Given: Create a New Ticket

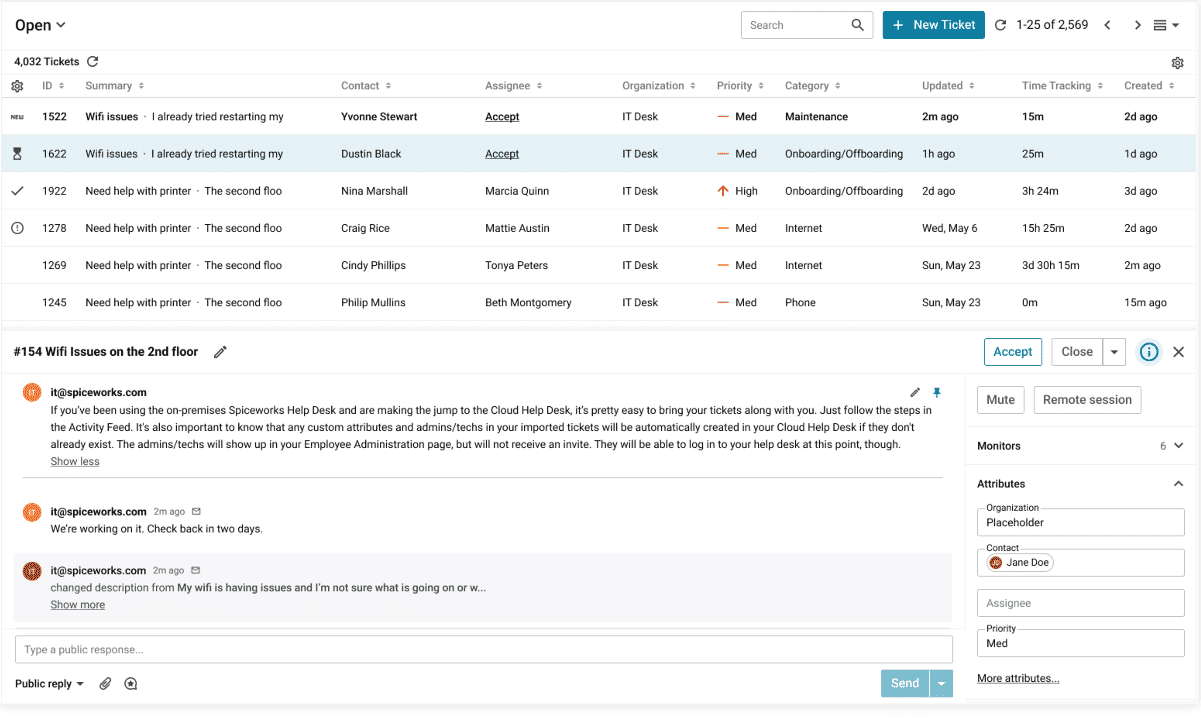Looking at the screenshot, I should pos(934,25).
